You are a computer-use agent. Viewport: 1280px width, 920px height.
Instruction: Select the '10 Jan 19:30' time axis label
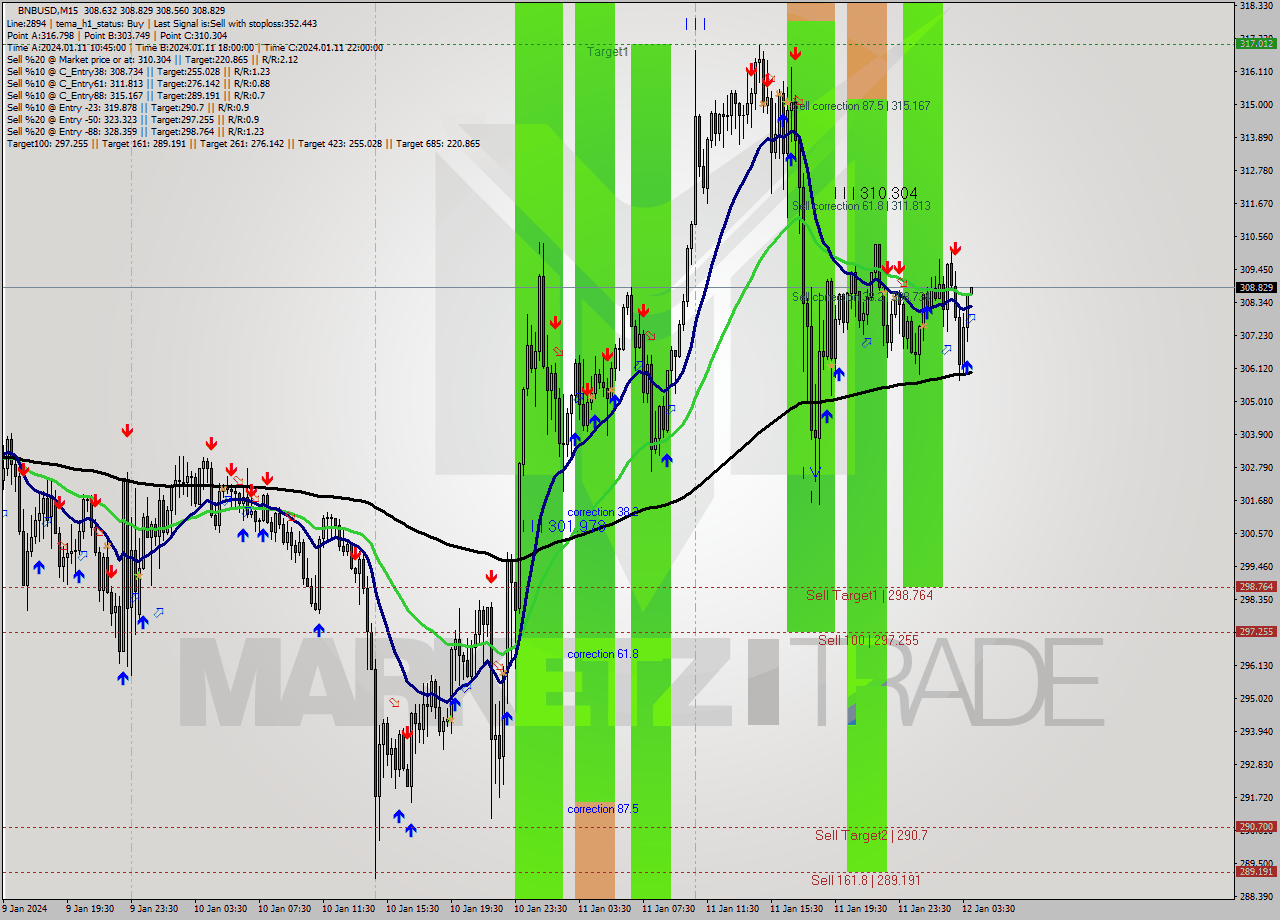(478, 909)
